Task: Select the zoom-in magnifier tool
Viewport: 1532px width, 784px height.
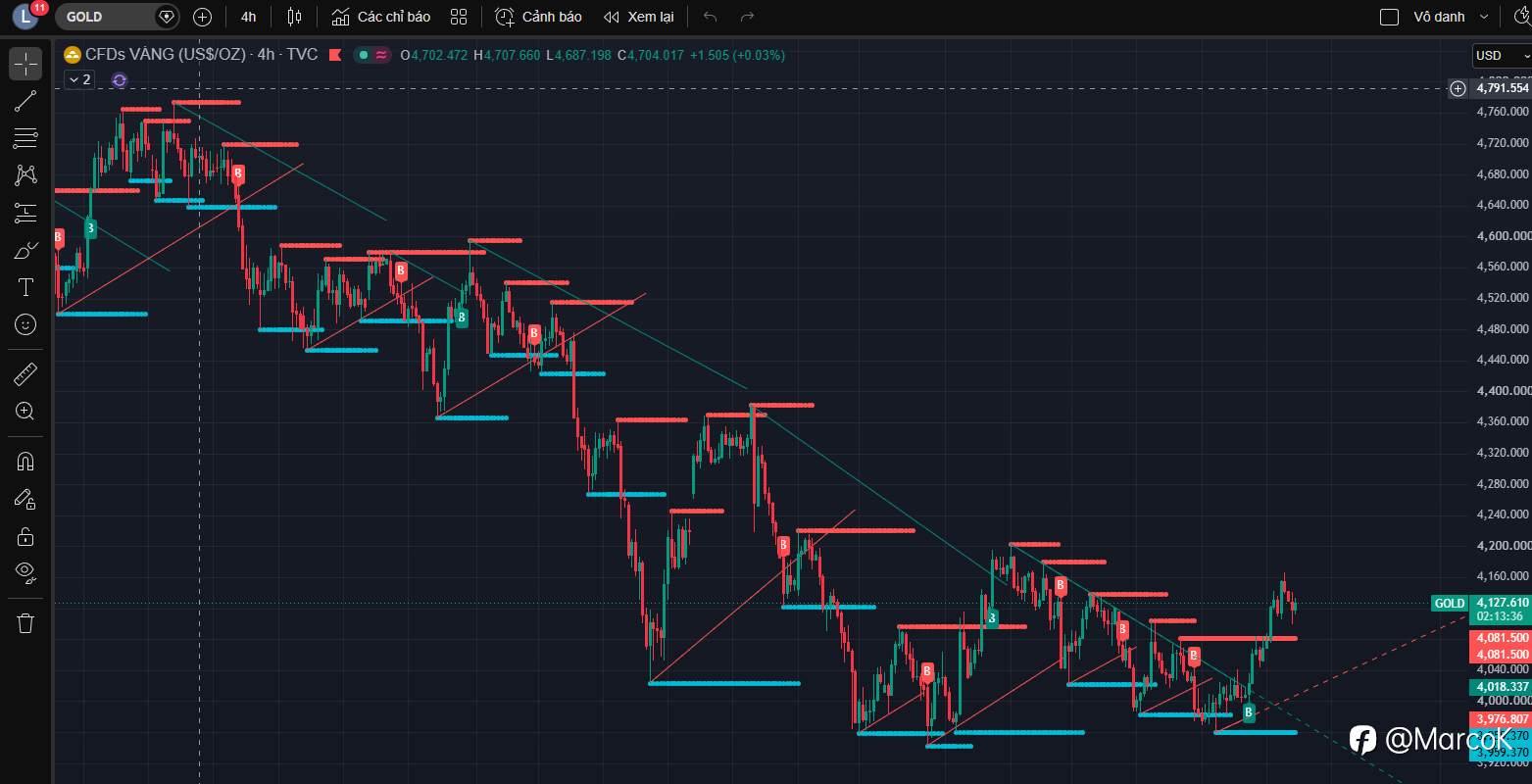Action: pos(25,412)
